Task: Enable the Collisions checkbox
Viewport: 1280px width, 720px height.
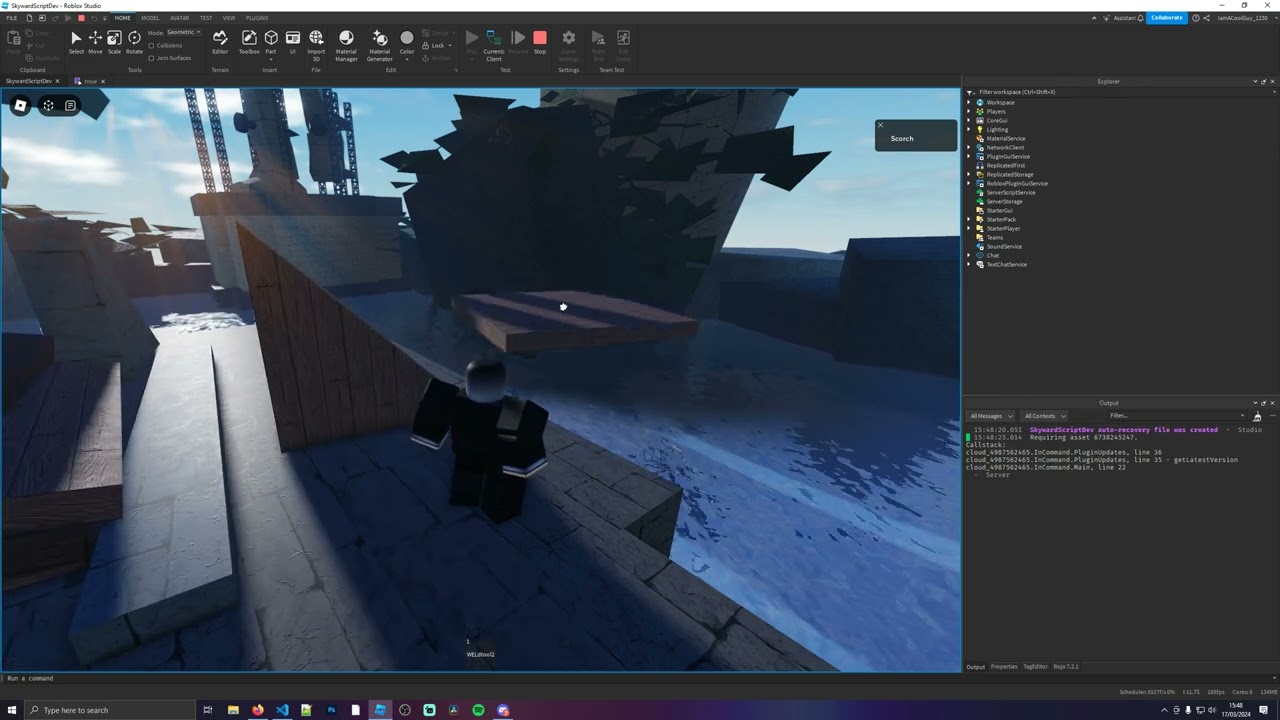Action: [x=151, y=45]
